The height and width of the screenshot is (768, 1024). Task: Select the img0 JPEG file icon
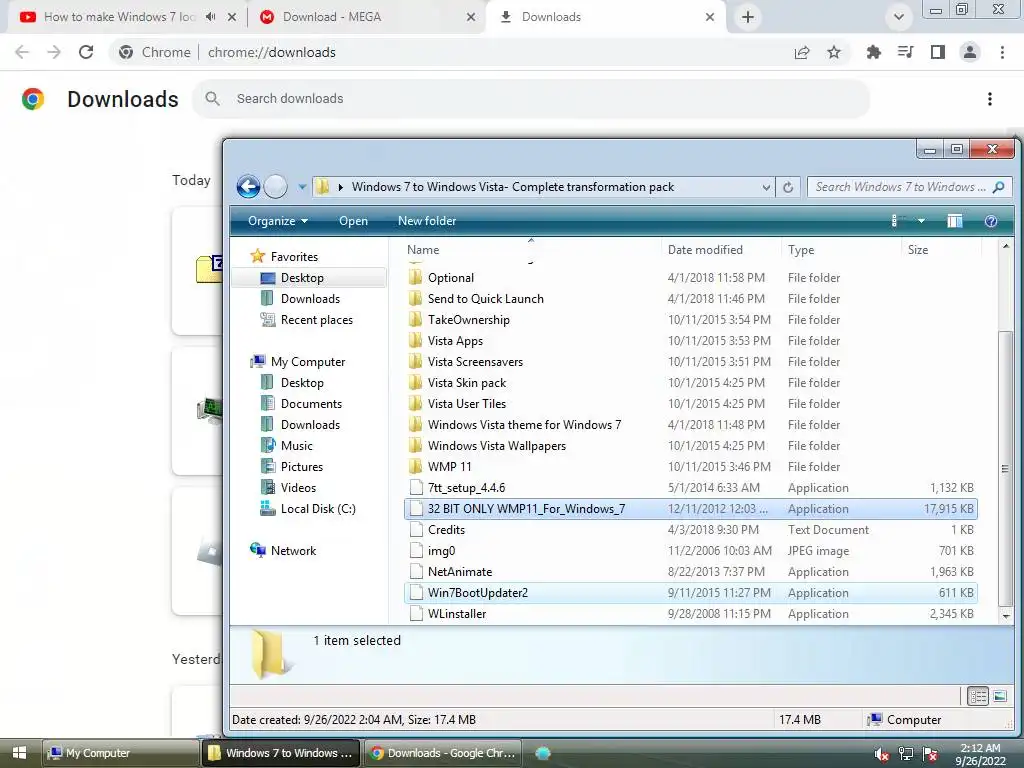tap(416, 551)
